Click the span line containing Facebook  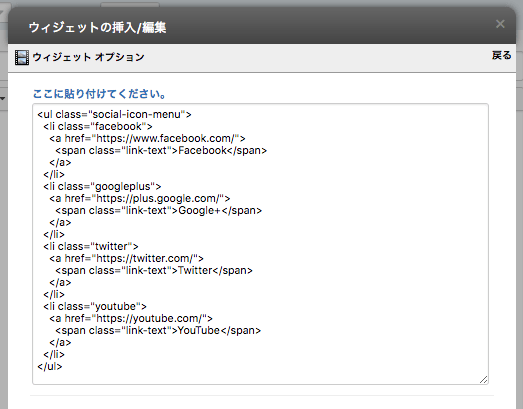click(x=161, y=150)
